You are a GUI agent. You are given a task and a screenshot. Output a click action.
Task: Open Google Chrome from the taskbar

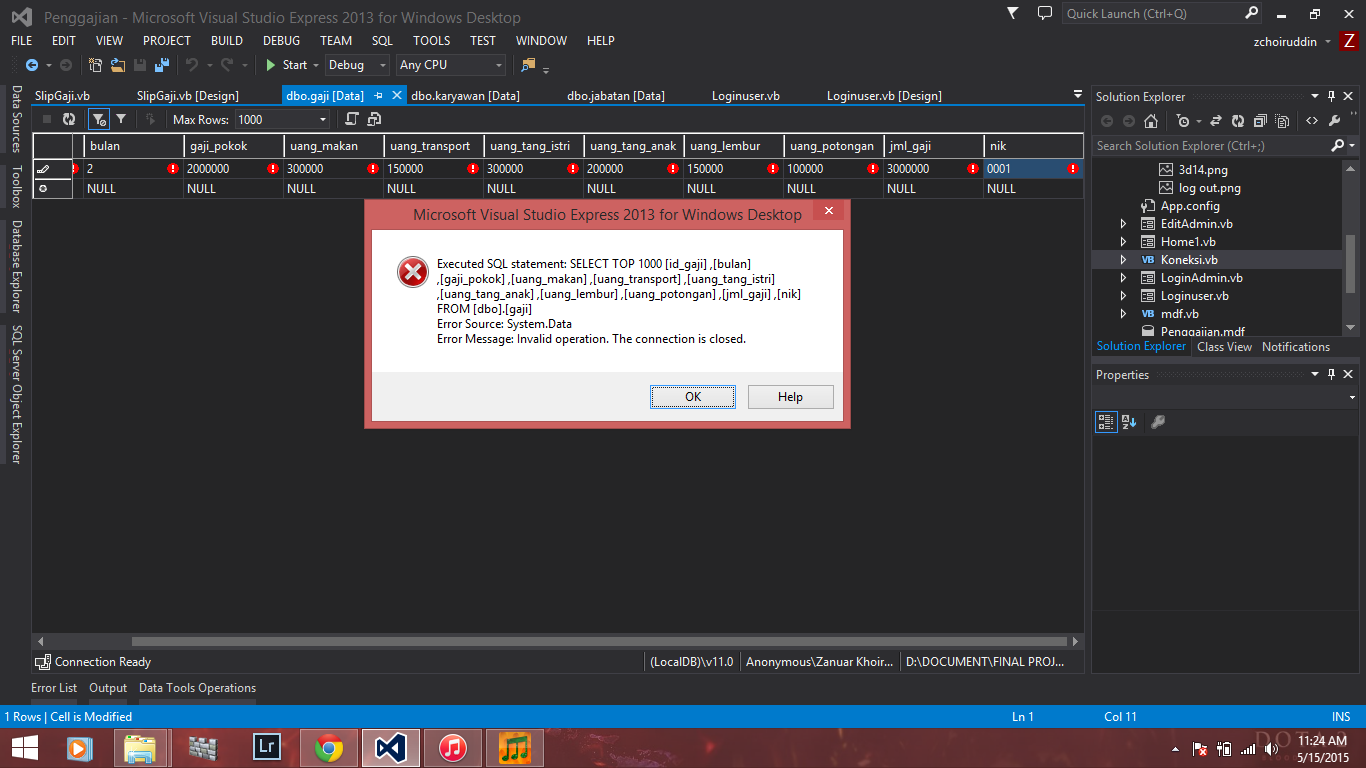pos(329,747)
